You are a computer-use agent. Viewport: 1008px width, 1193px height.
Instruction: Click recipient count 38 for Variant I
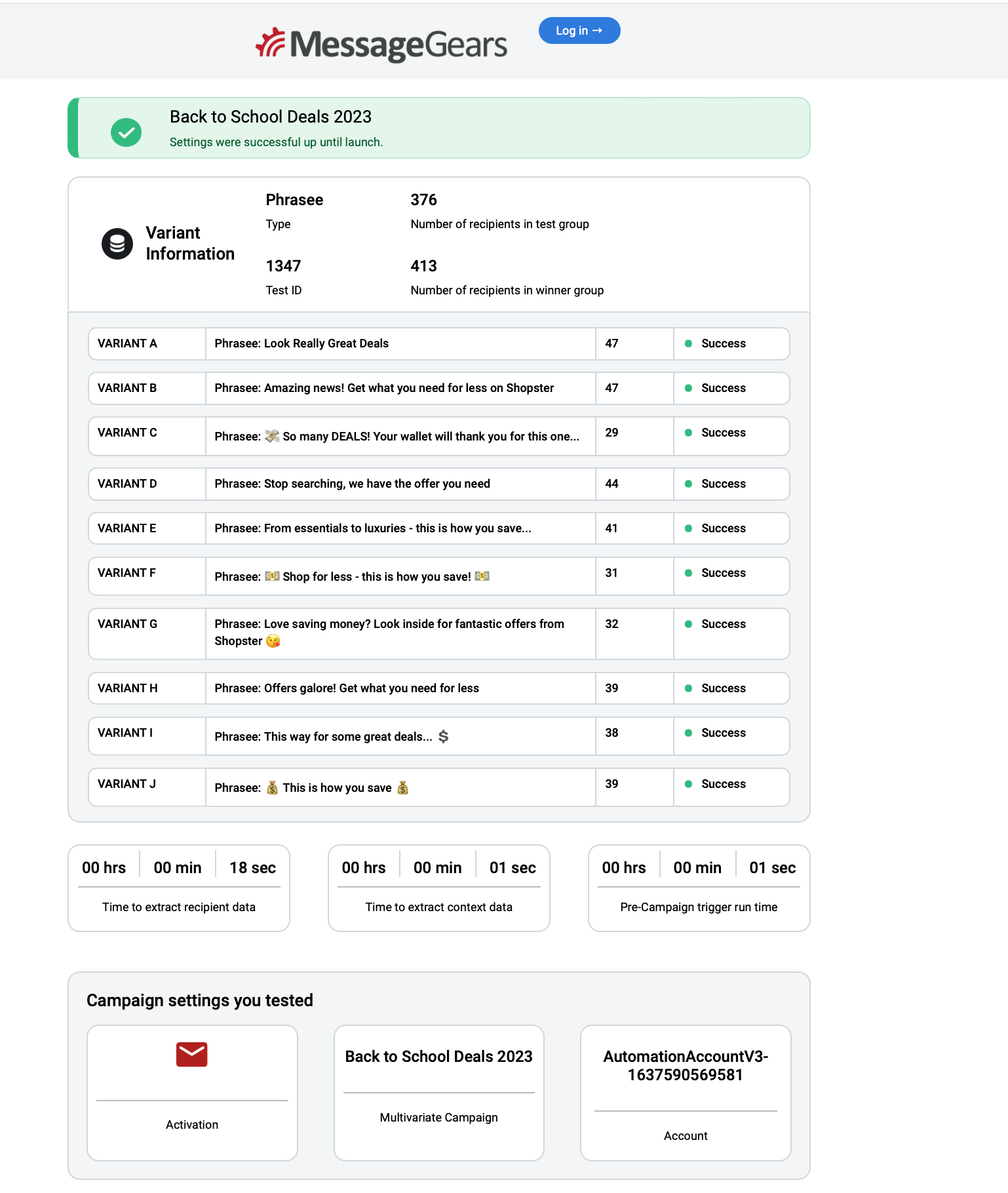[x=611, y=733]
